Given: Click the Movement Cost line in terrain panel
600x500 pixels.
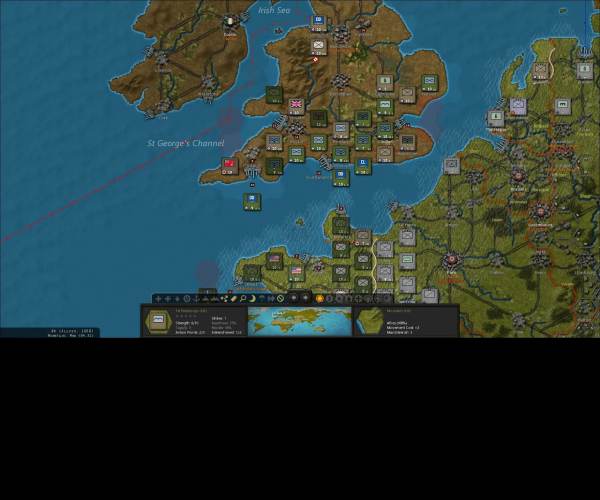Looking at the screenshot, I should coord(403,328).
